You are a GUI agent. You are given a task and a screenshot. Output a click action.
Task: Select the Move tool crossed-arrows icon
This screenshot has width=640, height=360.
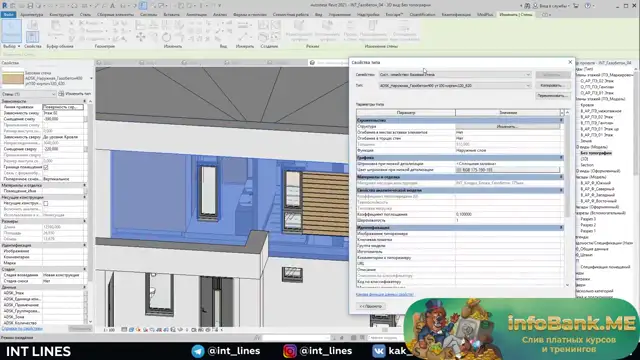point(140,37)
